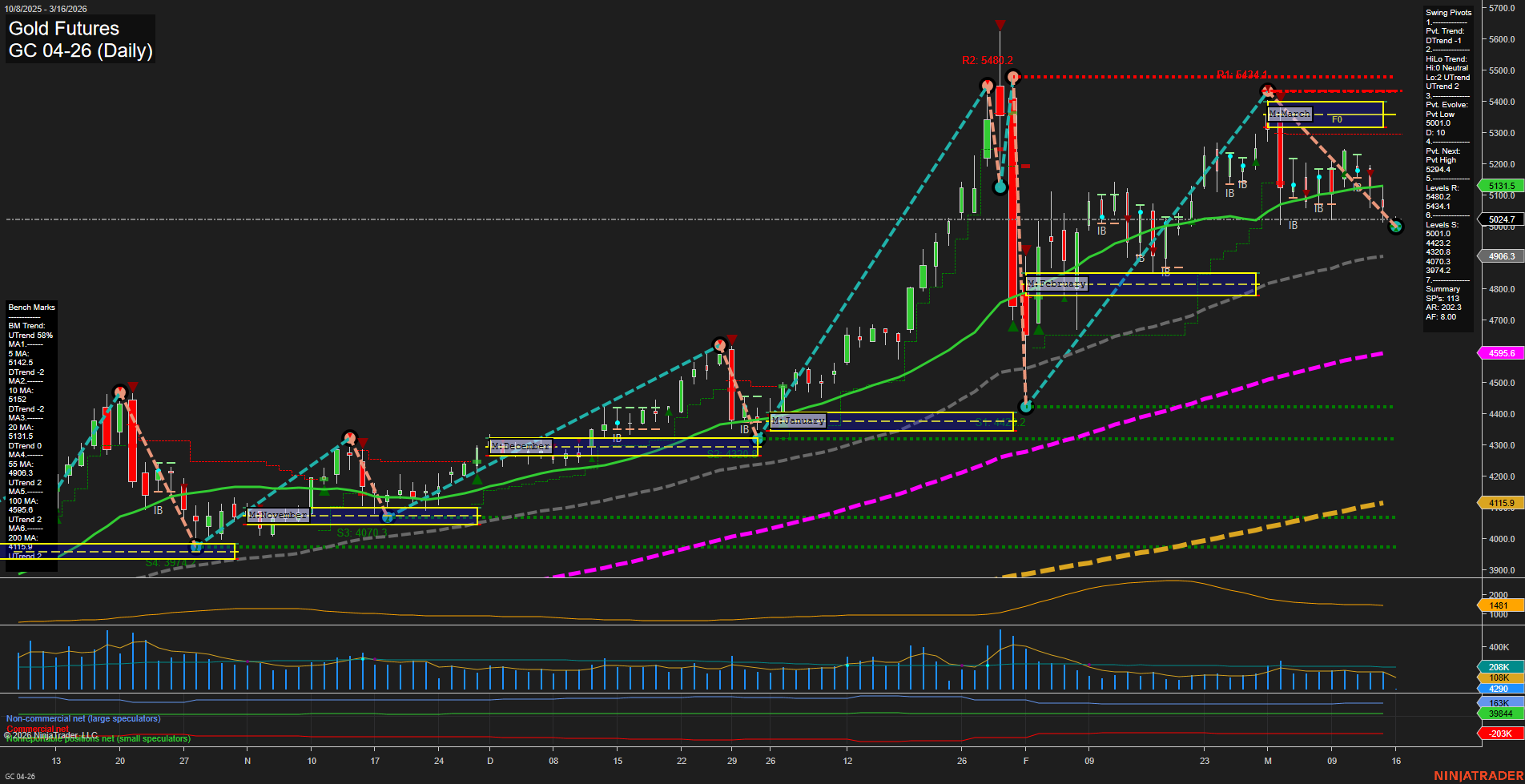The image size is (1525, 784).
Task: Click the Swing Pivots panel header
Action: point(1448,12)
